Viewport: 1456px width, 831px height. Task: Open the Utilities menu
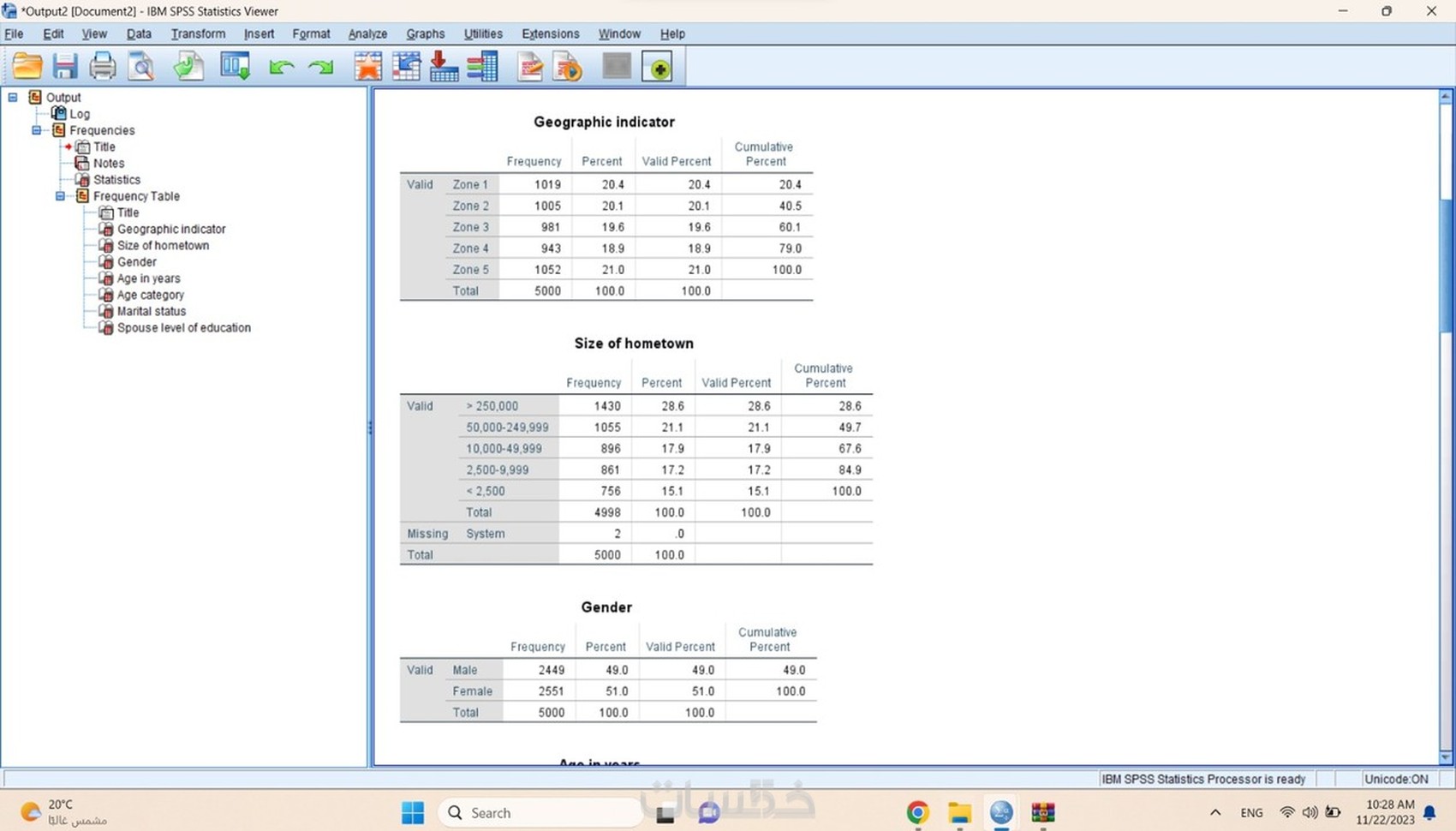[x=483, y=34]
